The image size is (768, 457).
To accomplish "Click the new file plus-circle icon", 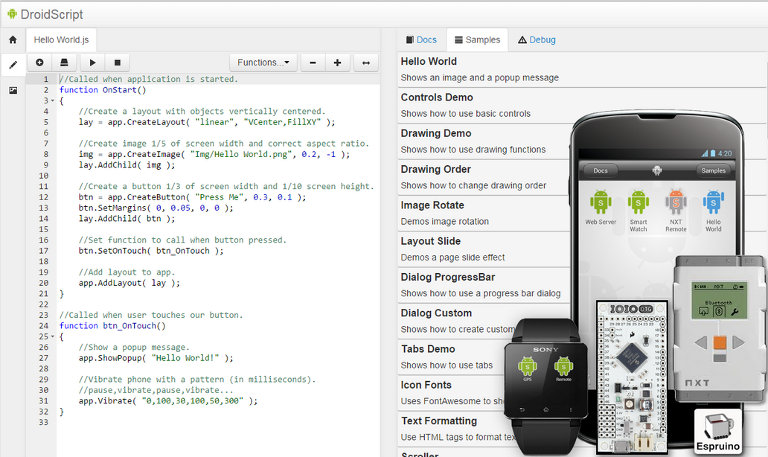I will pos(40,62).
